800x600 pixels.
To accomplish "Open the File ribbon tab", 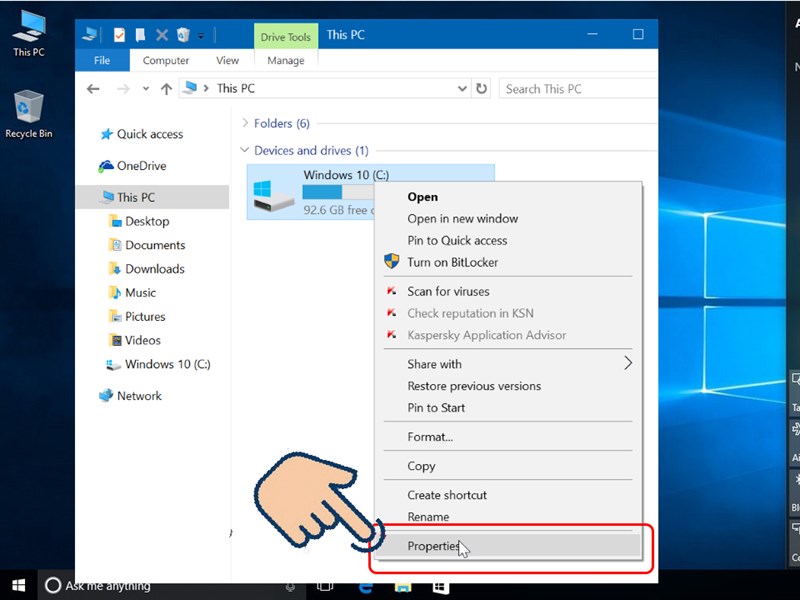I will point(102,61).
